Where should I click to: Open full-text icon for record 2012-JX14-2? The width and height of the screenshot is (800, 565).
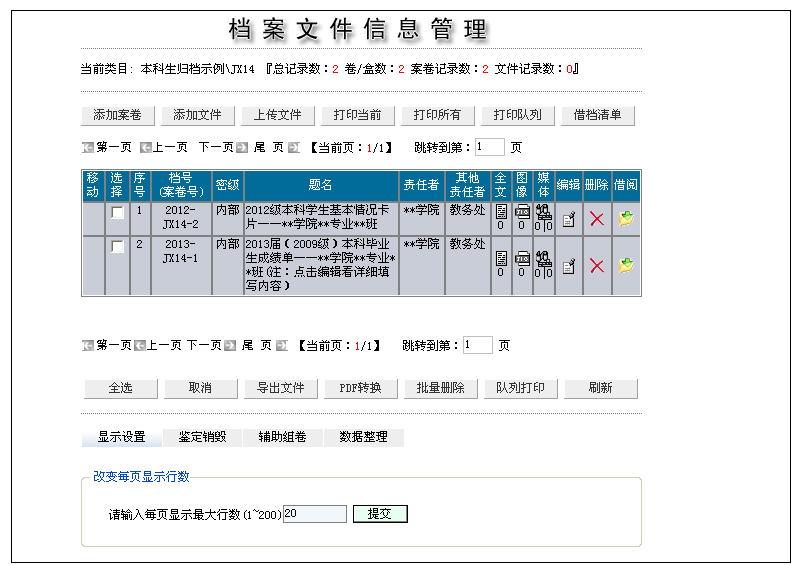(x=501, y=212)
